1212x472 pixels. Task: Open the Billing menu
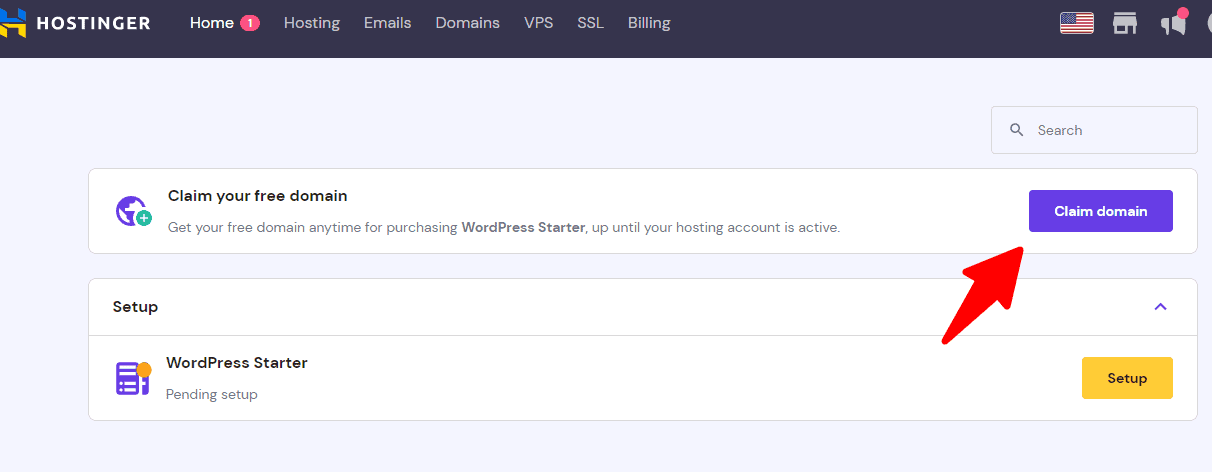click(649, 23)
